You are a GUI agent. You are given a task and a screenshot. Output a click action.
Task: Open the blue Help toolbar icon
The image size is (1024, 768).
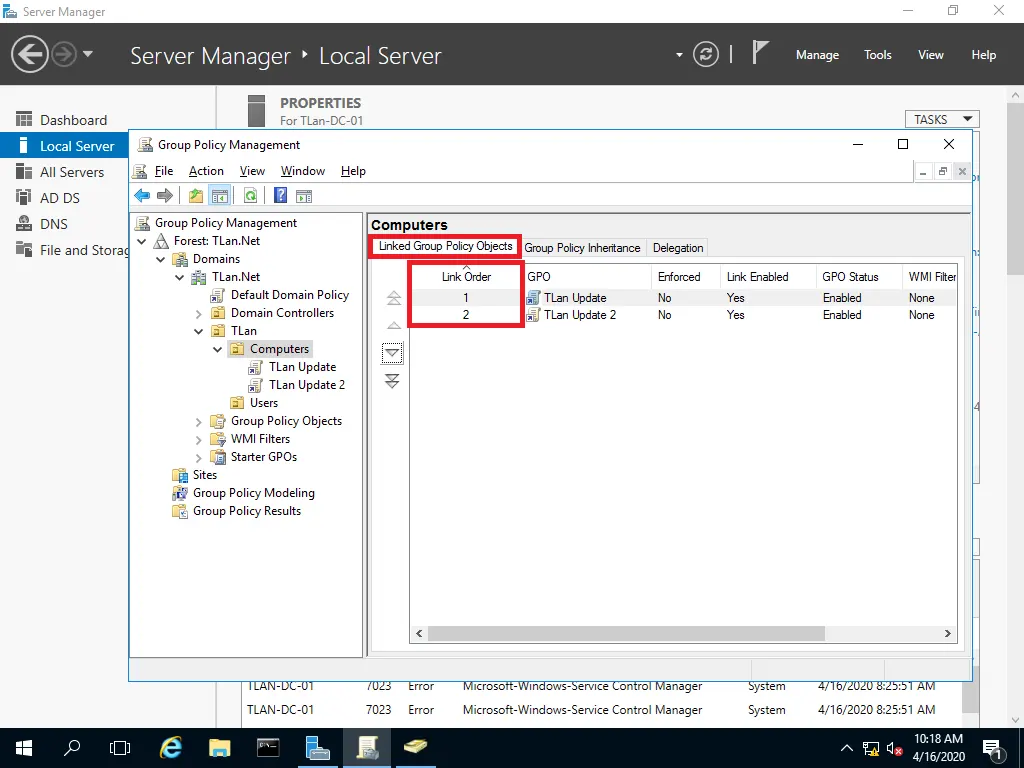(280, 195)
